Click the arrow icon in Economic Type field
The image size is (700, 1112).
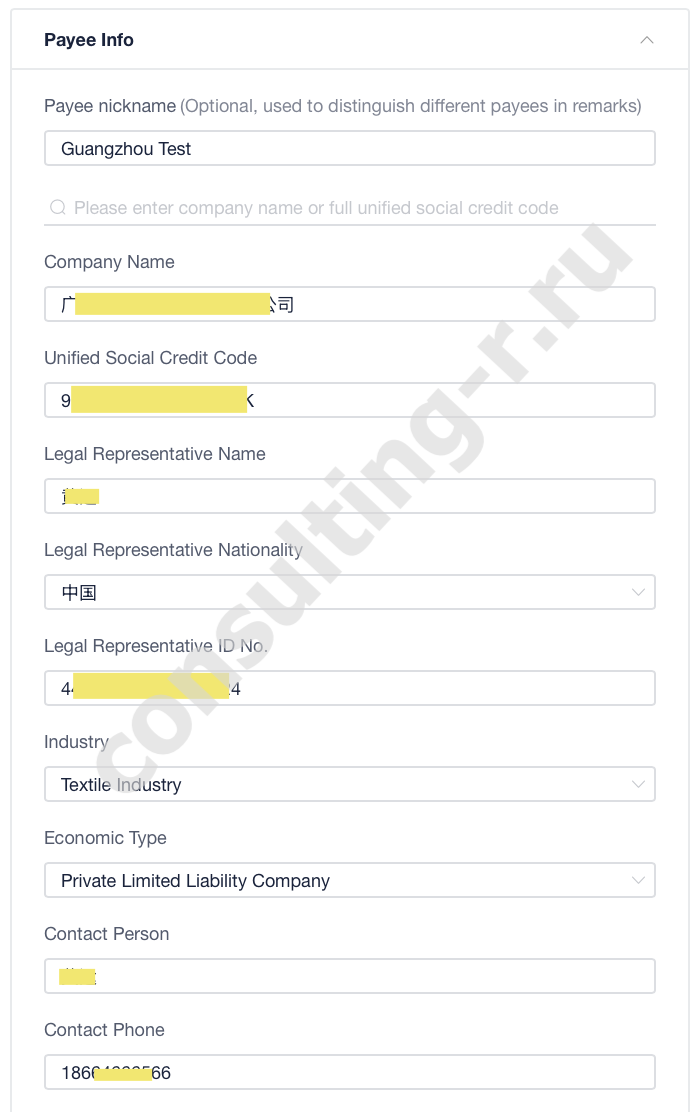[x=638, y=880]
